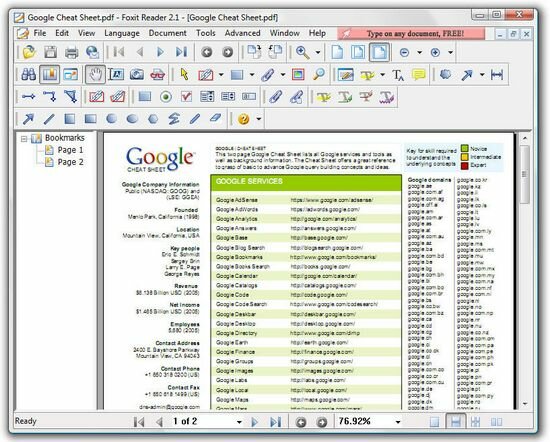The image size is (550, 442).
Task: Open the zoom percentage dropdown
Action: click(x=398, y=422)
